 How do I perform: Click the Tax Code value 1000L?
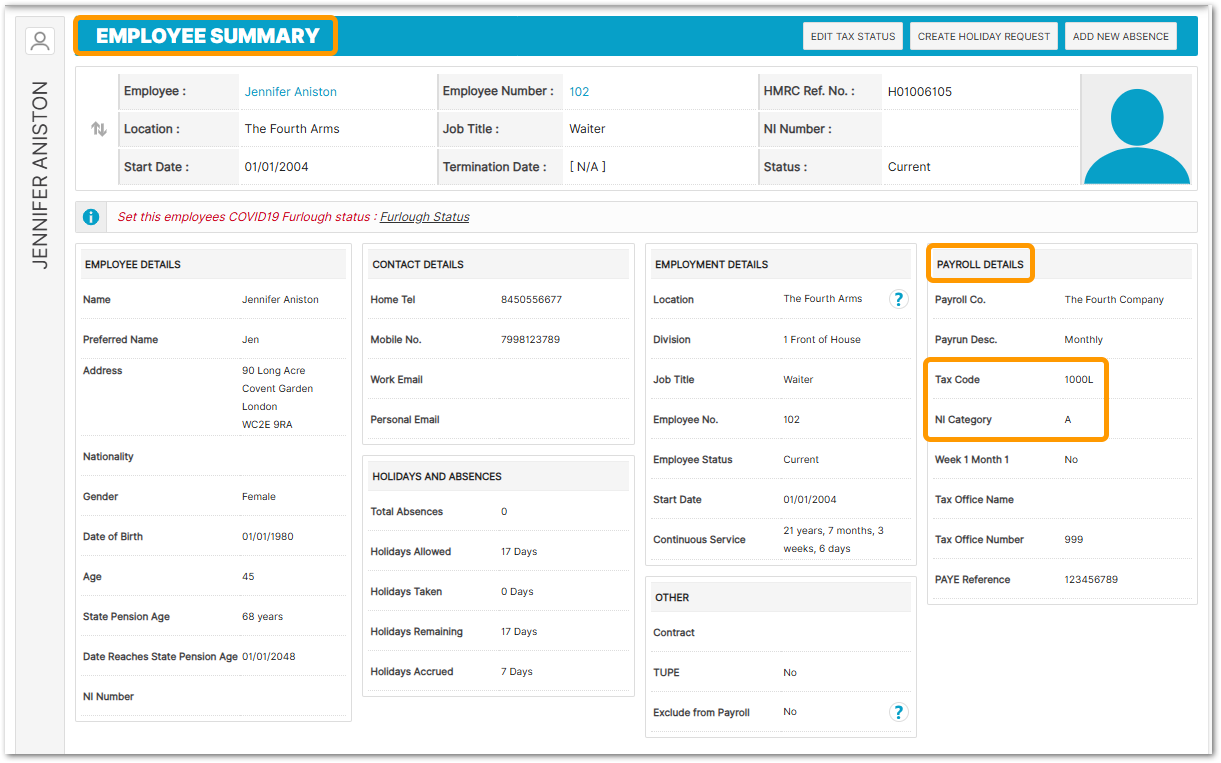1079,380
